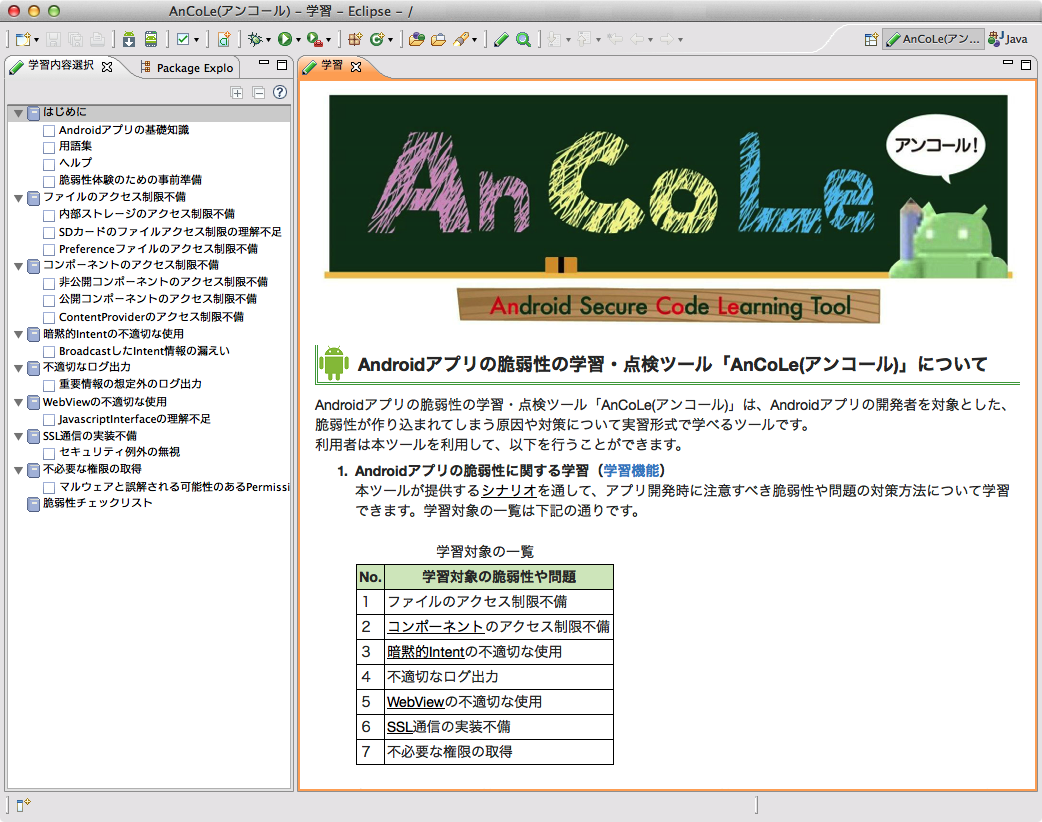
Task: Check the box for ヘルプ
Action: click(x=49, y=164)
